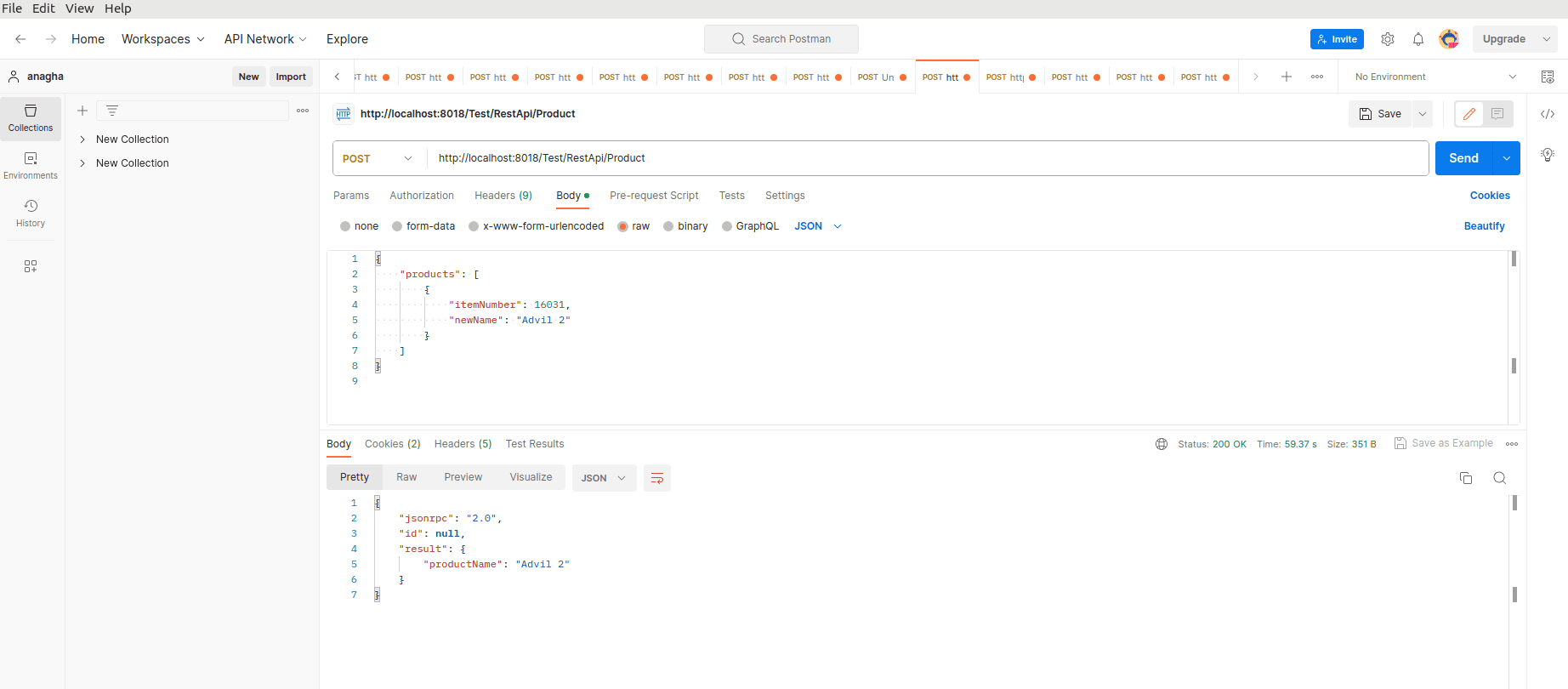Click the Import button
Viewport: 1568px width, 689px height.
(291, 77)
